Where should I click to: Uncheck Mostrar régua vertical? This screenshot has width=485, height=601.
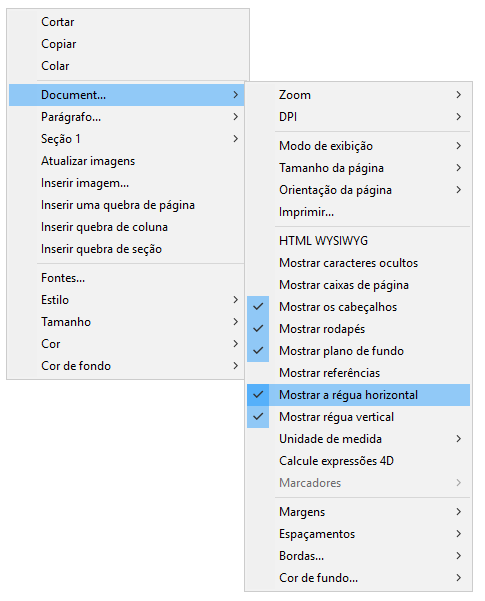pos(358,417)
